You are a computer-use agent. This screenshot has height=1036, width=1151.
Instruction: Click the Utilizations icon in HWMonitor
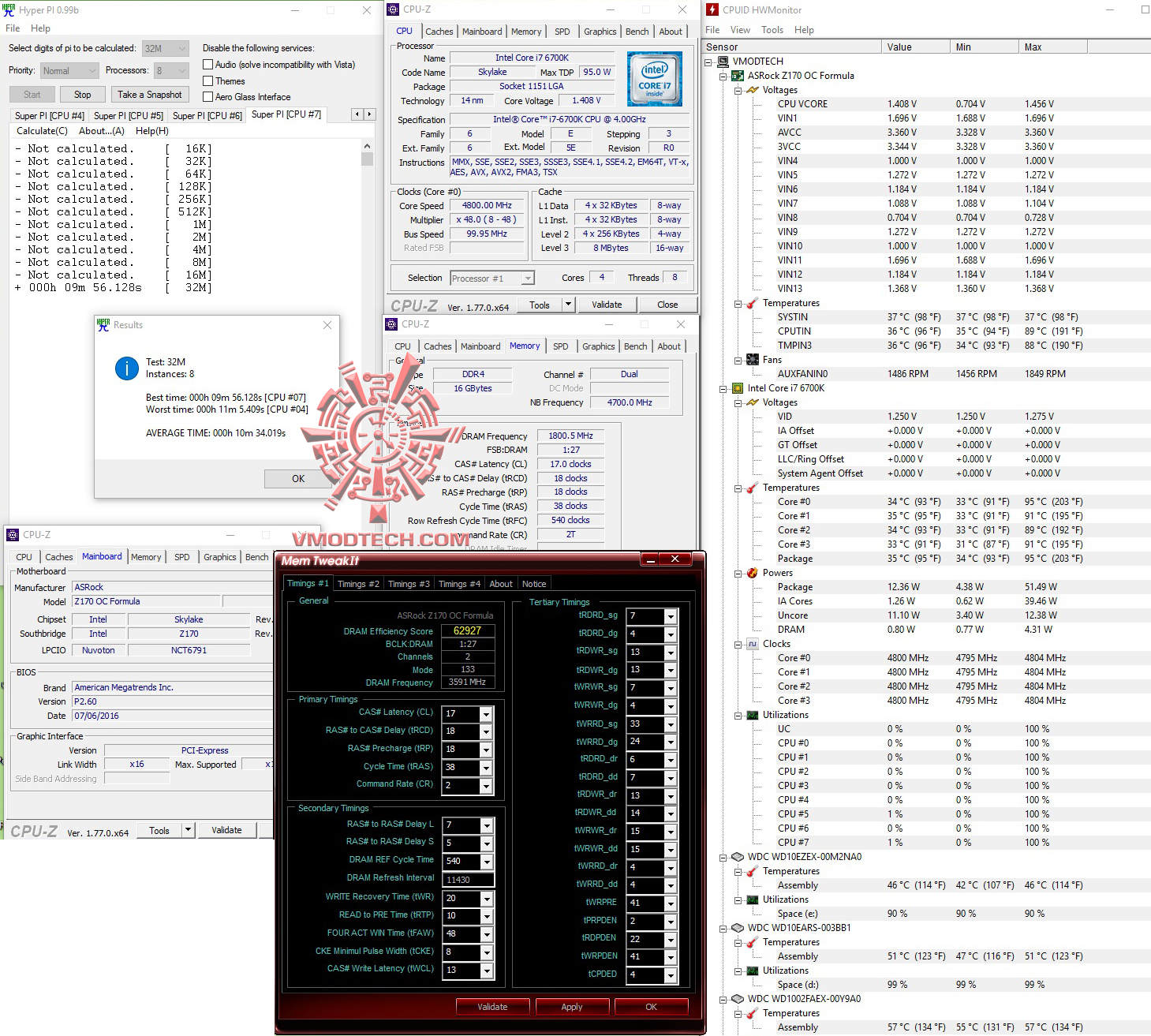click(751, 714)
